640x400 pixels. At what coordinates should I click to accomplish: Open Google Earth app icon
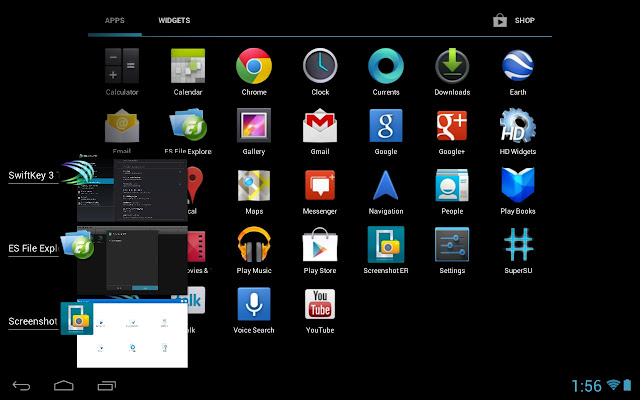click(x=518, y=67)
